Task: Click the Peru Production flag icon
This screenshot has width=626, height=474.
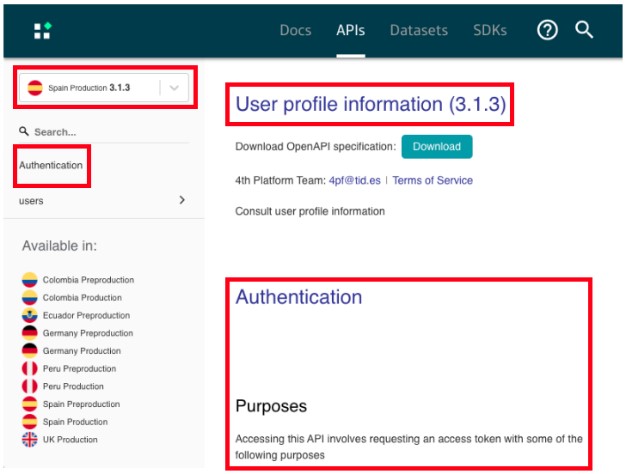Action: tap(30, 386)
